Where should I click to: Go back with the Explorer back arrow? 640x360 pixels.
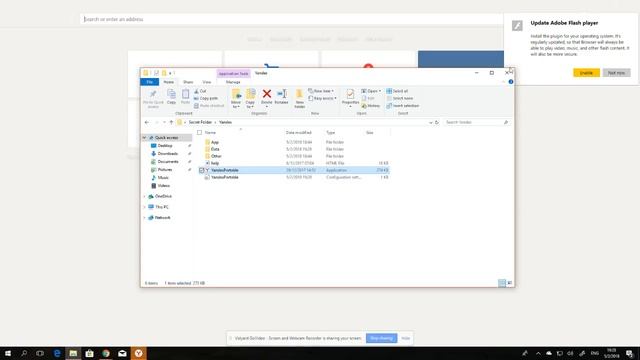pos(147,122)
